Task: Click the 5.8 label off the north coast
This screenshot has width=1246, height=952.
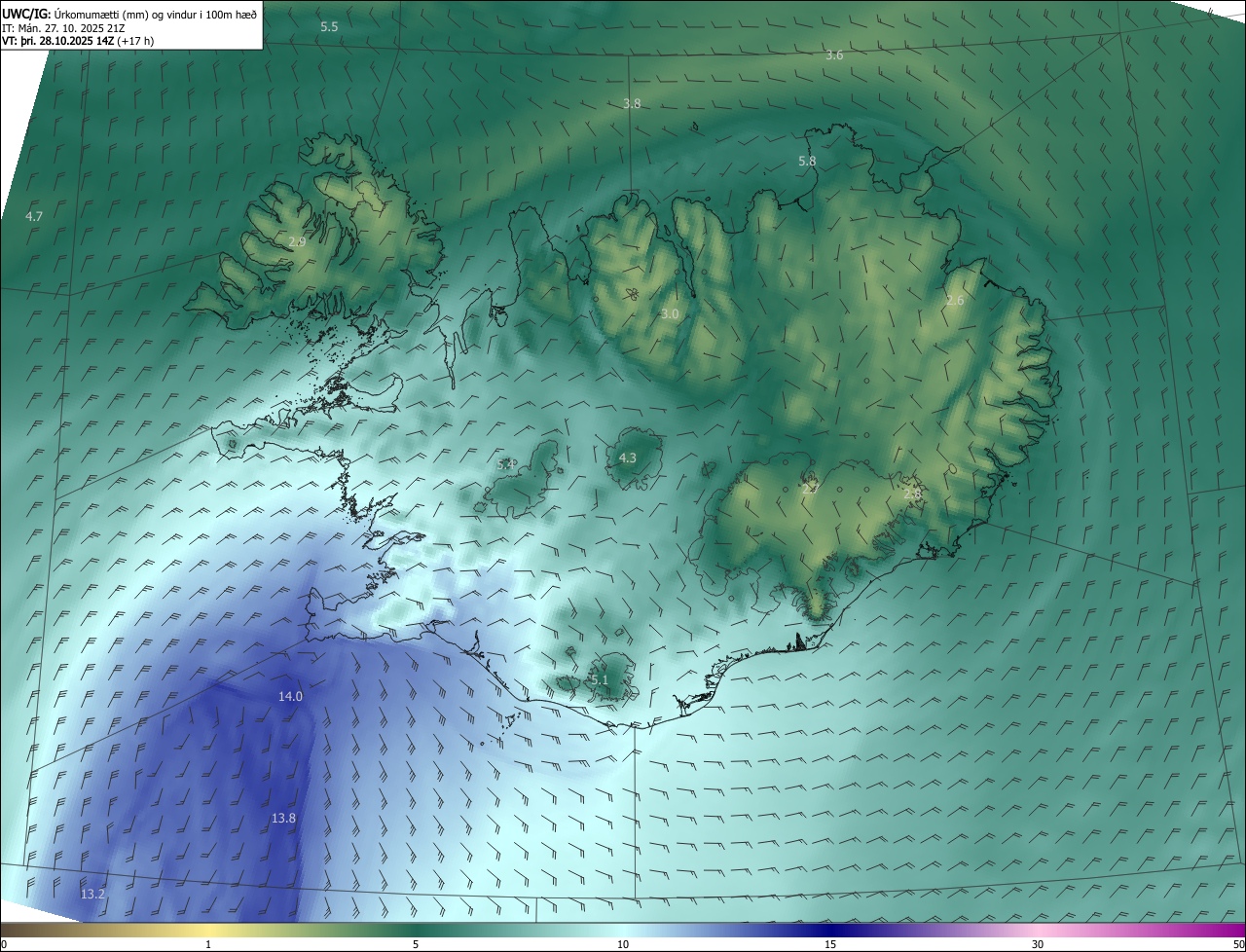Action: click(807, 161)
